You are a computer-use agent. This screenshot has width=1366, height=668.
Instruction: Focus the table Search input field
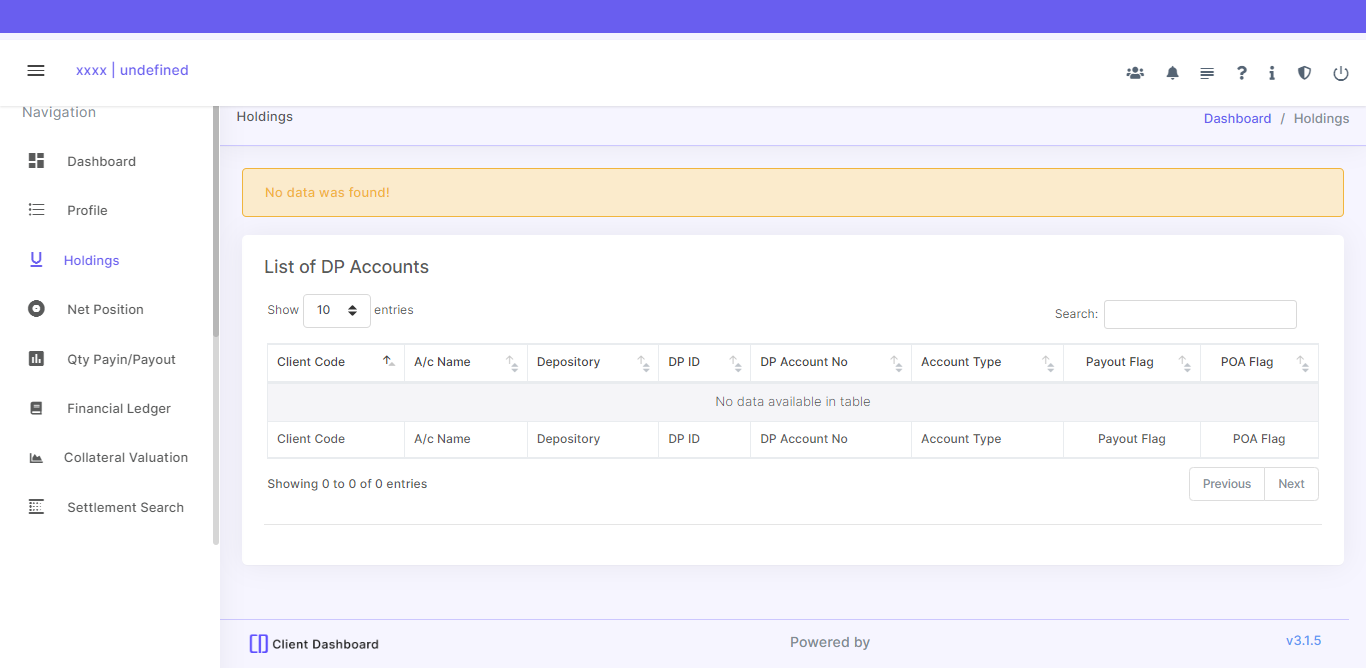pyautogui.click(x=1200, y=314)
